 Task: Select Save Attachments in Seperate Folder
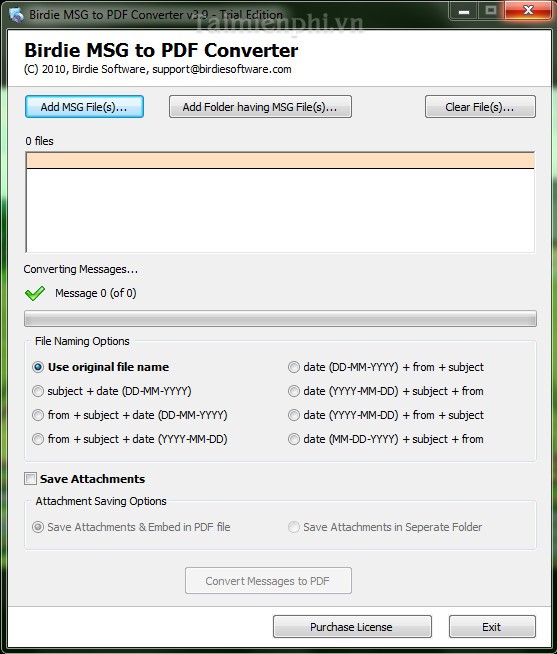[x=385, y=527]
